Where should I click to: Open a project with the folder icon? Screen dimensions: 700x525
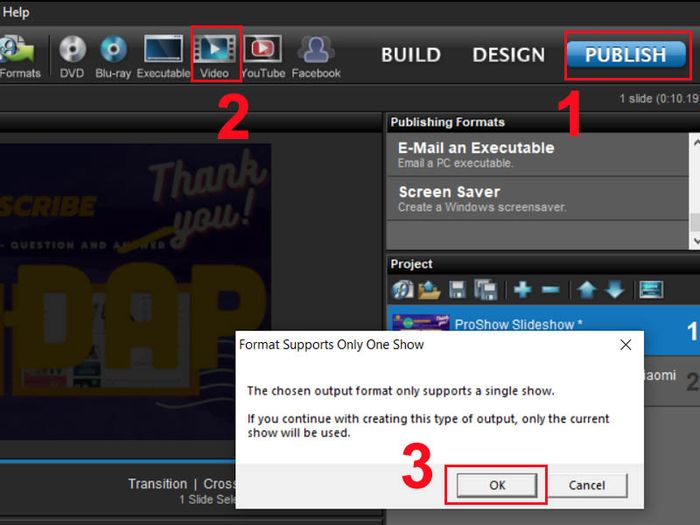(x=429, y=290)
